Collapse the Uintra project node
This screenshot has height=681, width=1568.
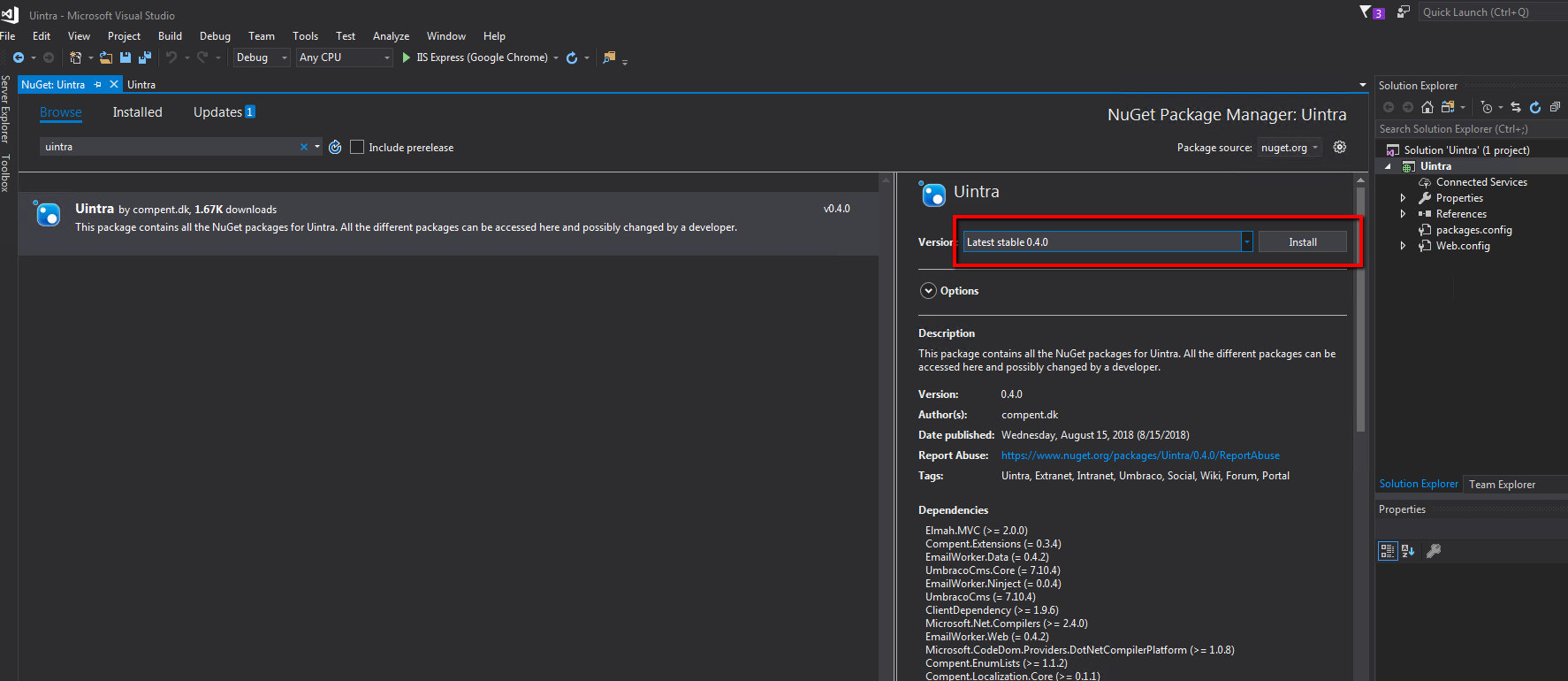[x=1388, y=166]
